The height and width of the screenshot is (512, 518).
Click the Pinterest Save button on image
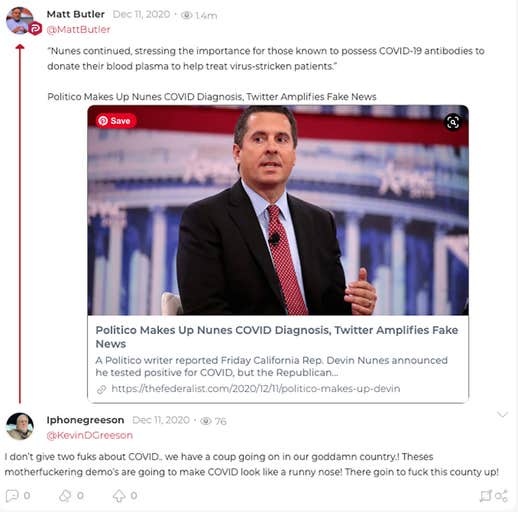point(116,121)
